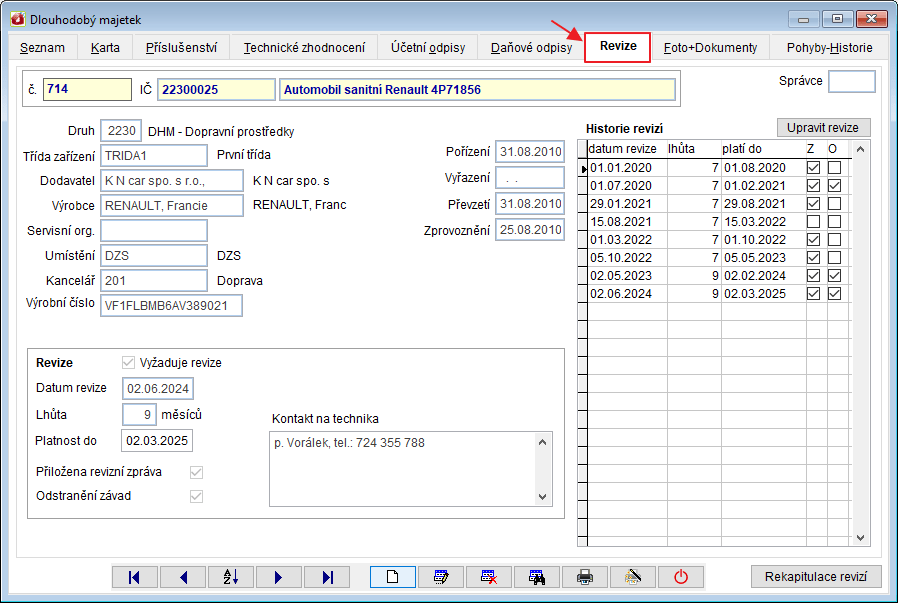Image resolution: width=898 pixels, height=603 pixels.
Task: Click the Správce input field
Action: (852, 81)
